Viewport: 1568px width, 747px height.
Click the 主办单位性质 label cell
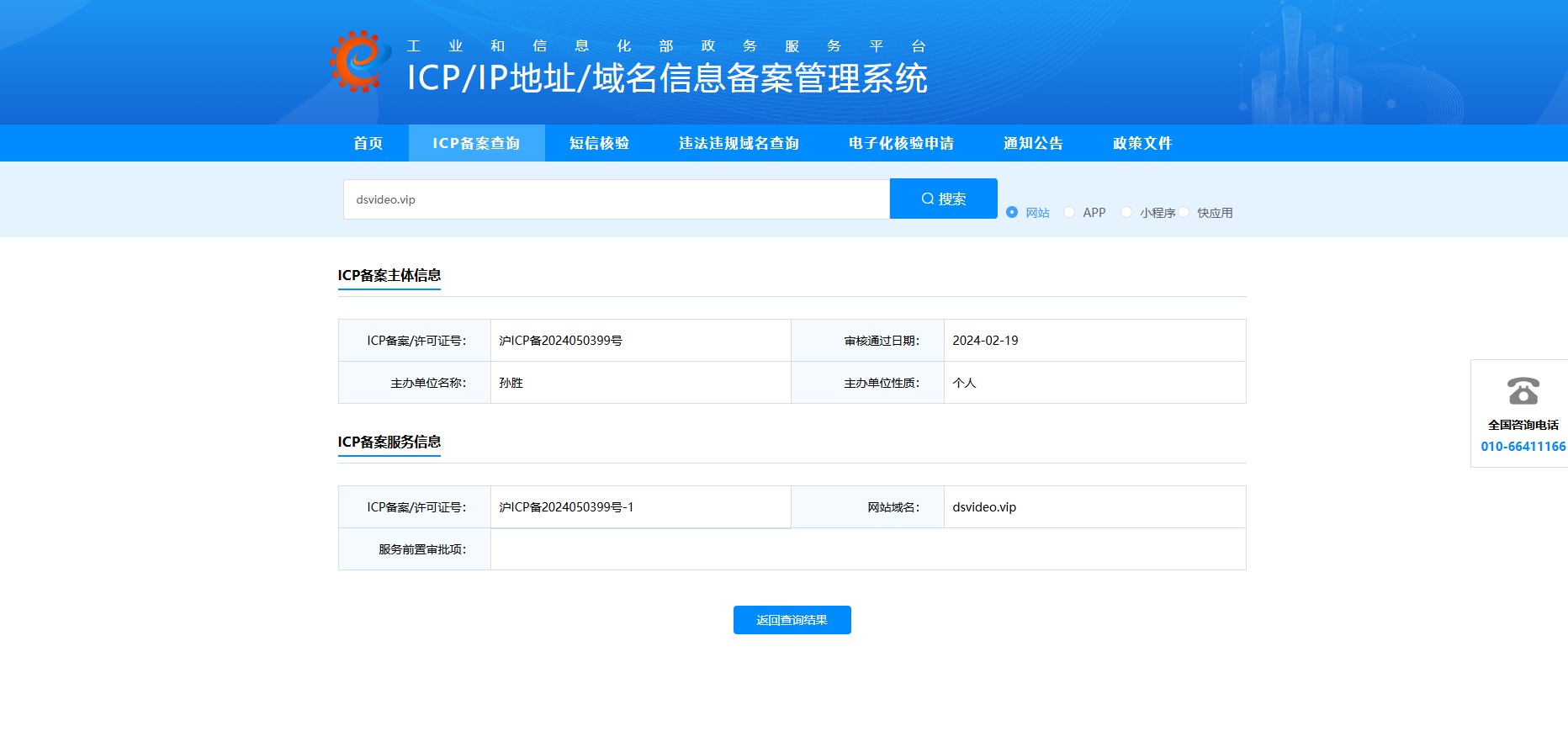(x=868, y=383)
